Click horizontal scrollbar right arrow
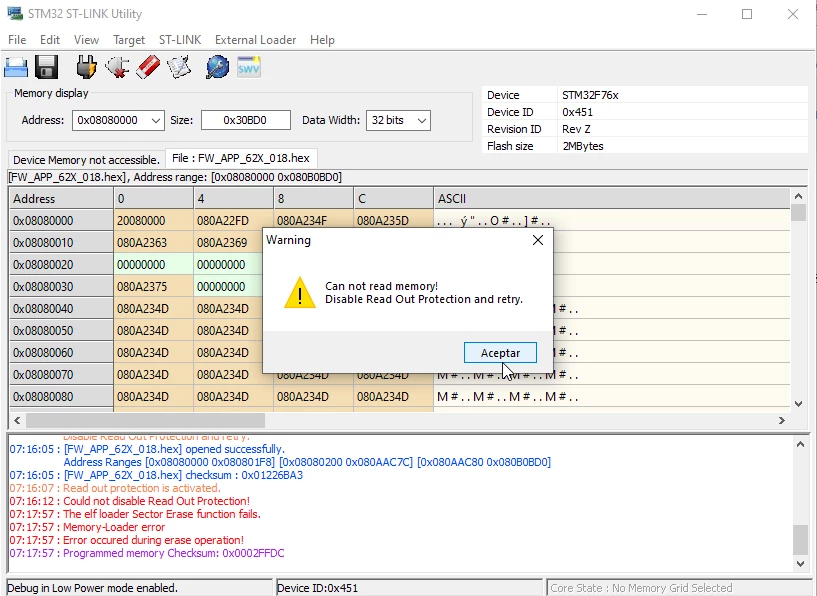The height and width of the screenshot is (596, 817). pyautogui.click(x=782, y=420)
